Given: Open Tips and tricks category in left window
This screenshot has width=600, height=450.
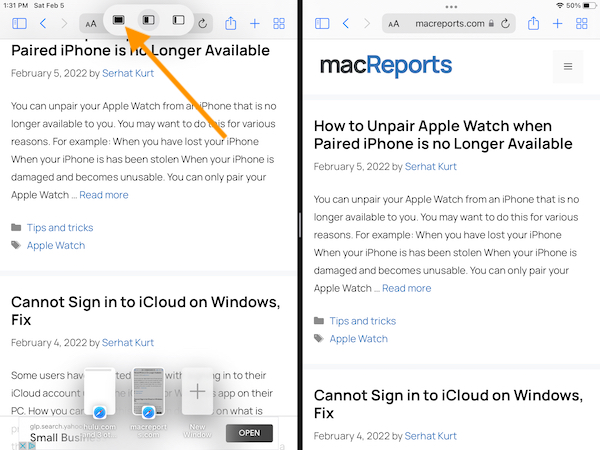Looking at the screenshot, I should click(60, 228).
